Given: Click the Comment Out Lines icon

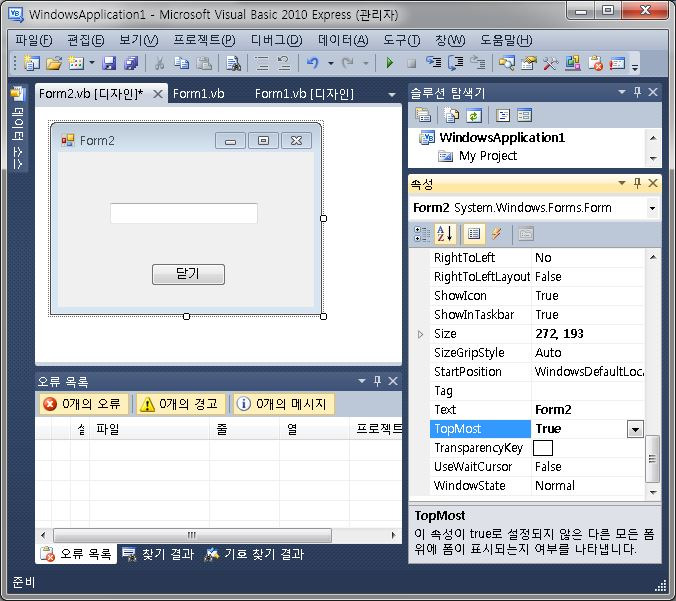Looking at the screenshot, I should pyautogui.click(x=262, y=64).
